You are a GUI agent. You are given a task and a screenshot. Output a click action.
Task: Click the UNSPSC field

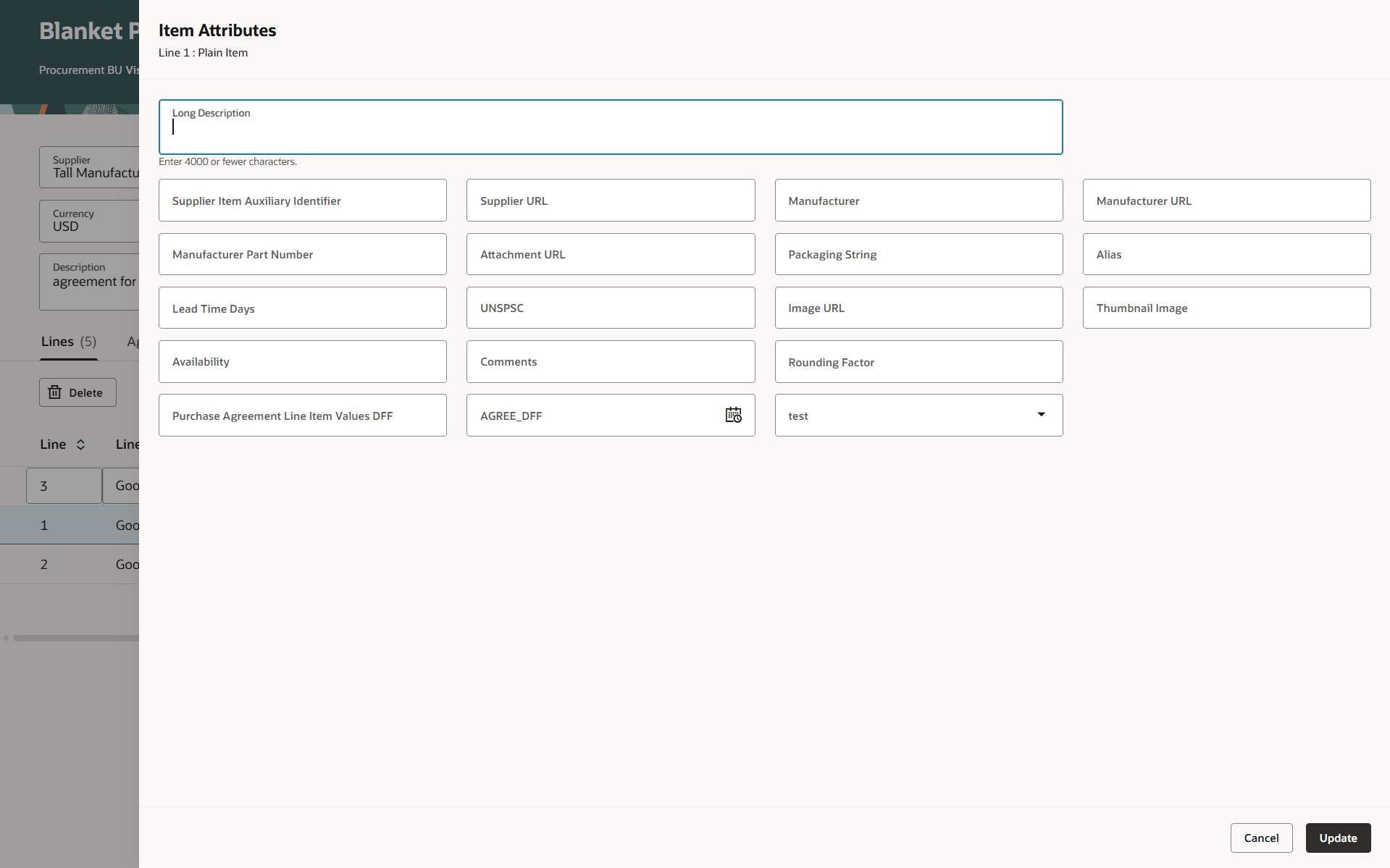pos(611,308)
